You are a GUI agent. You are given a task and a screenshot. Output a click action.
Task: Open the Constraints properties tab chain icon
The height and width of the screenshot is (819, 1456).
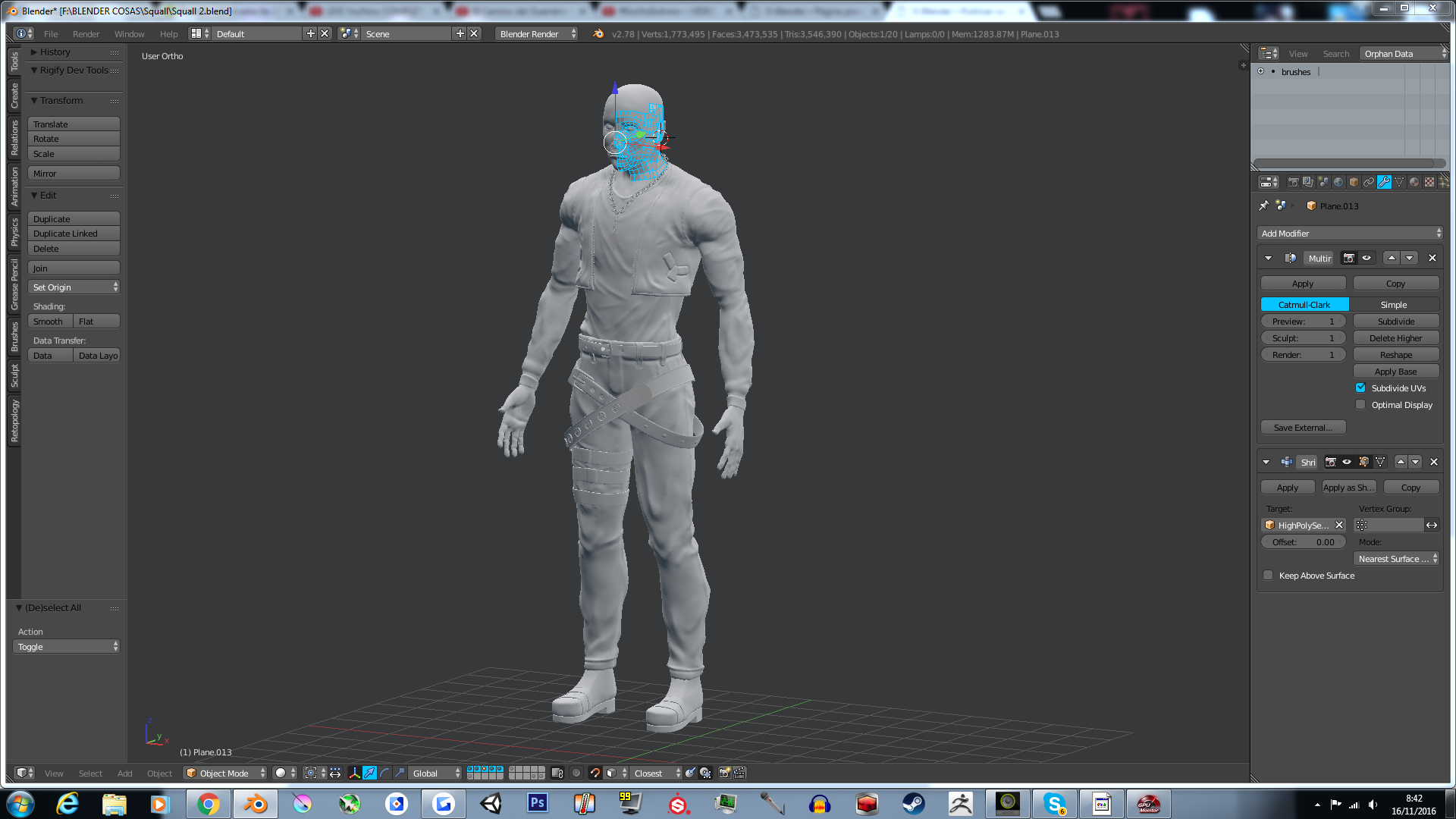(x=1369, y=182)
